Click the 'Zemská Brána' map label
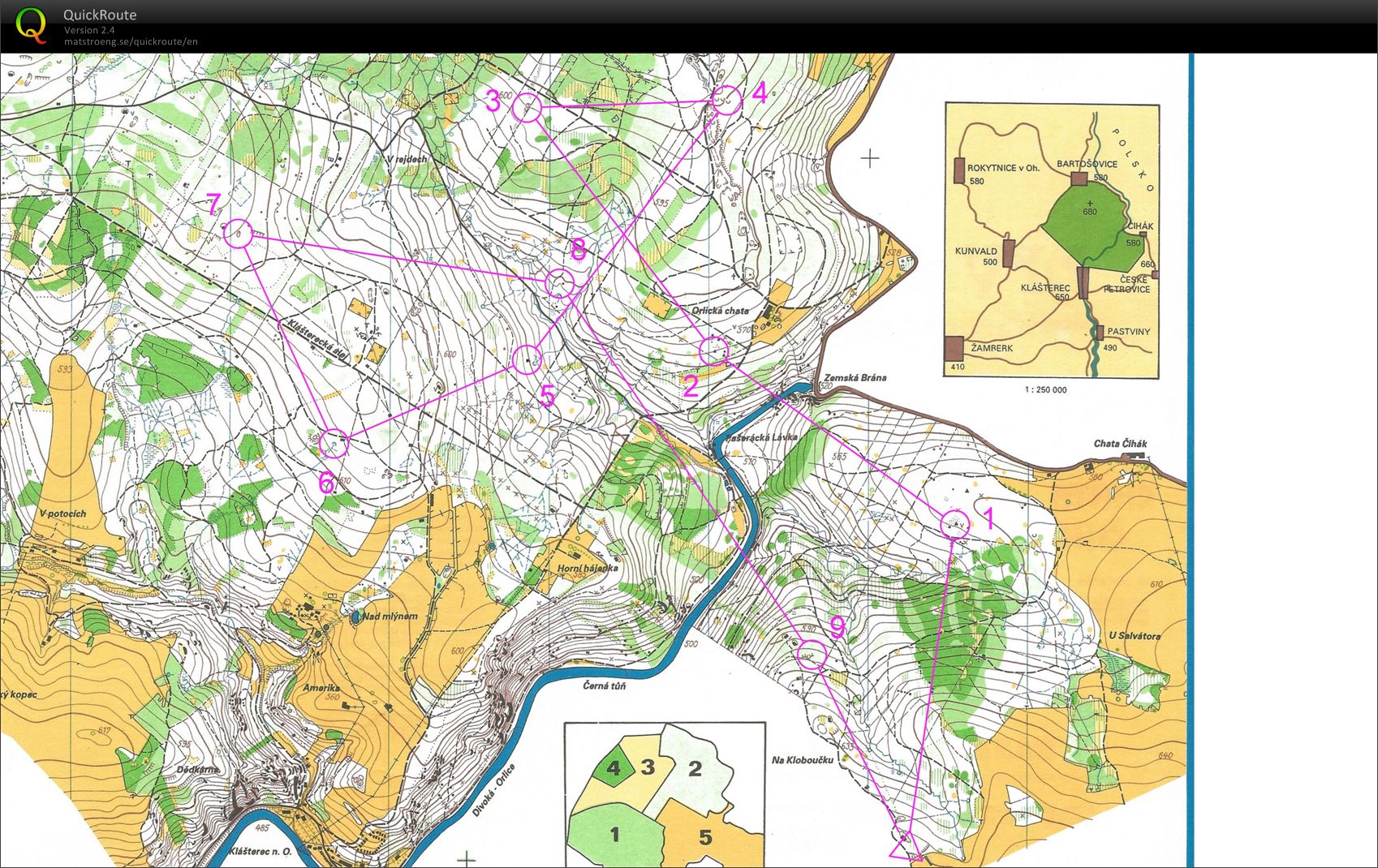 pyautogui.click(x=855, y=377)
